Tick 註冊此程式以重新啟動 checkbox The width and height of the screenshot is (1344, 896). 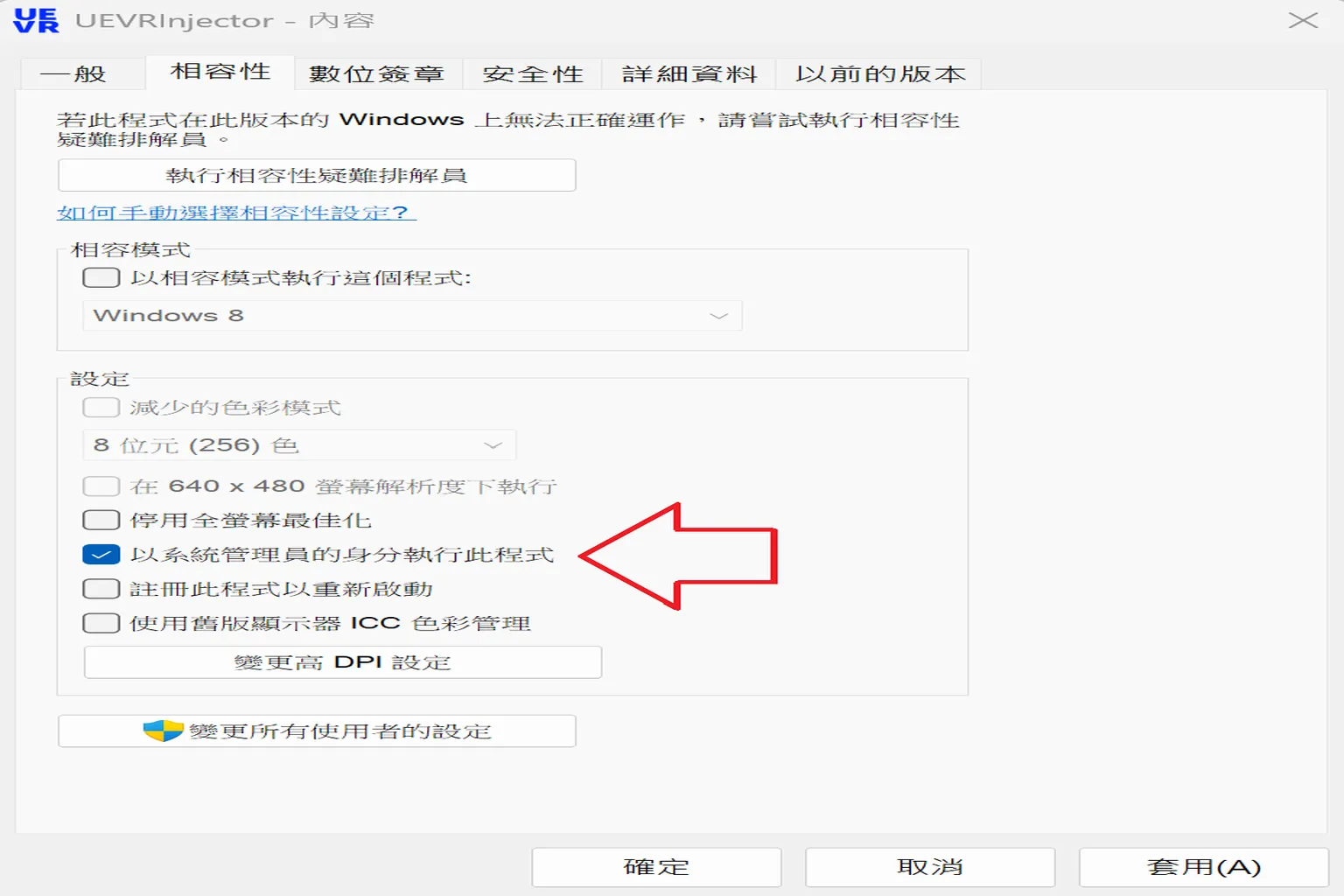[x=101, y=588]
